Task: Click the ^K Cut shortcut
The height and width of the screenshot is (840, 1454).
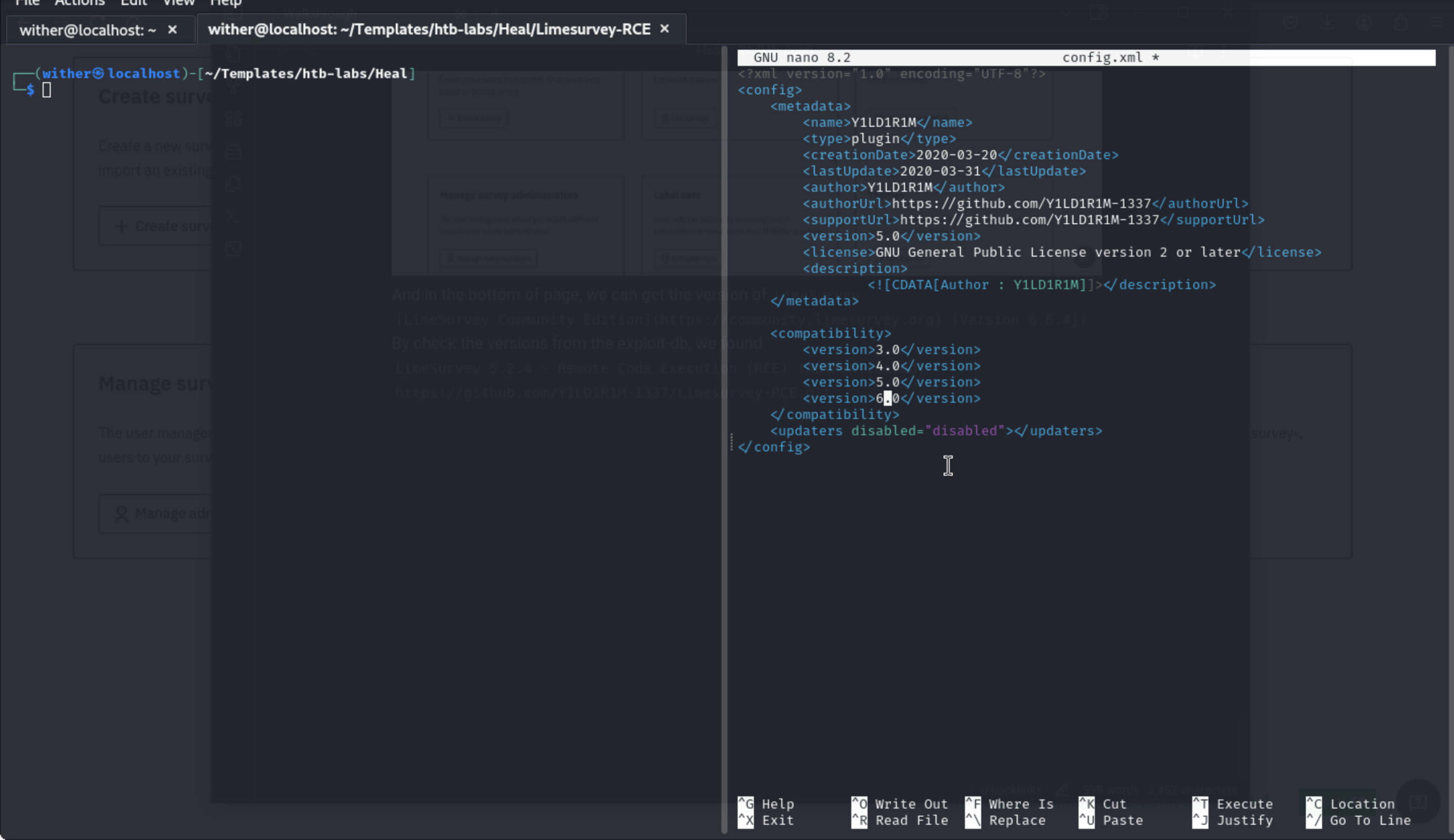Action: tap(1102, 803)
